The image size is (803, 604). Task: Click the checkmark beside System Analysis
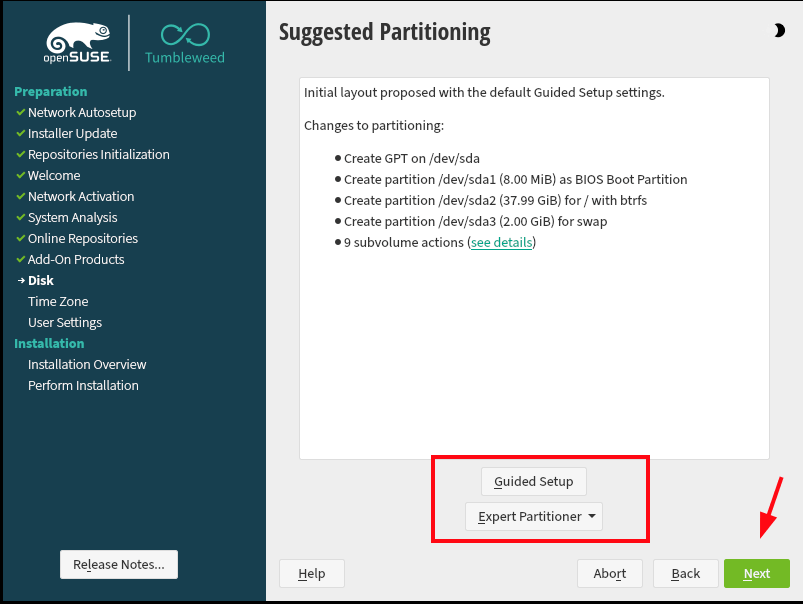click(20, 217)
